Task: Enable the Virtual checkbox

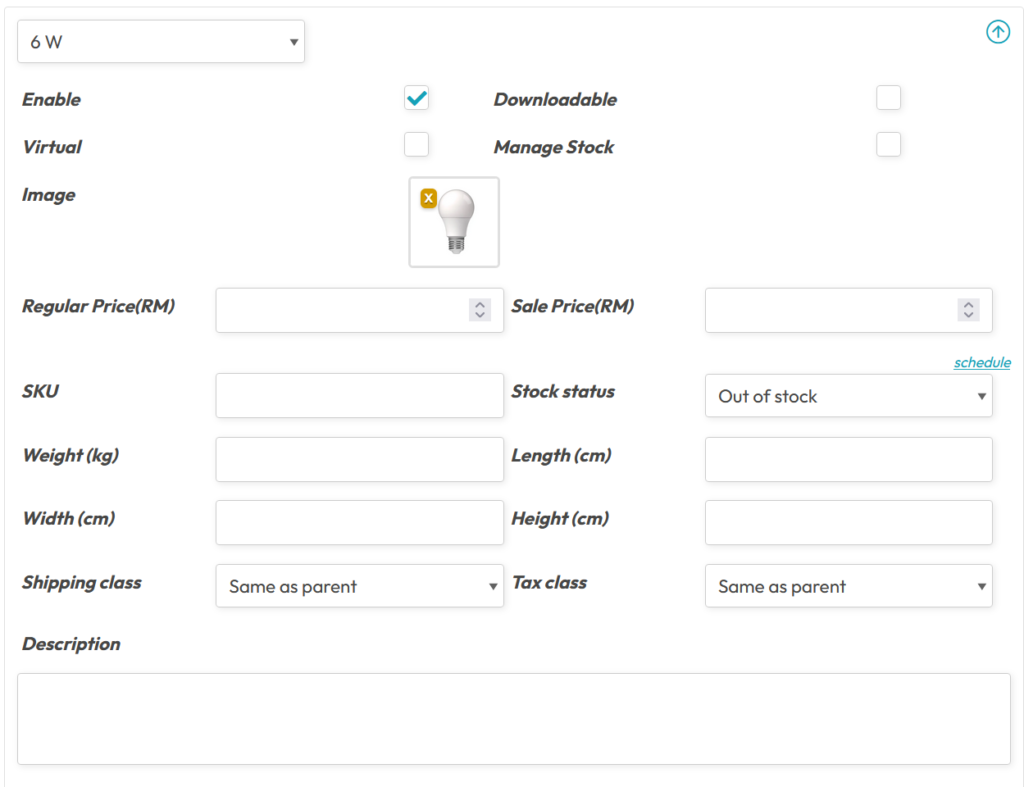Action: pyautogui.click(x=416, y=145)
